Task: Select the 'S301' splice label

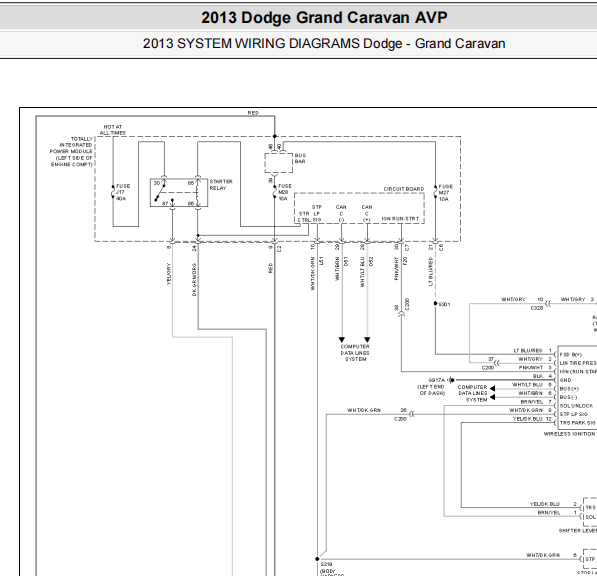Action: [444, 304]
